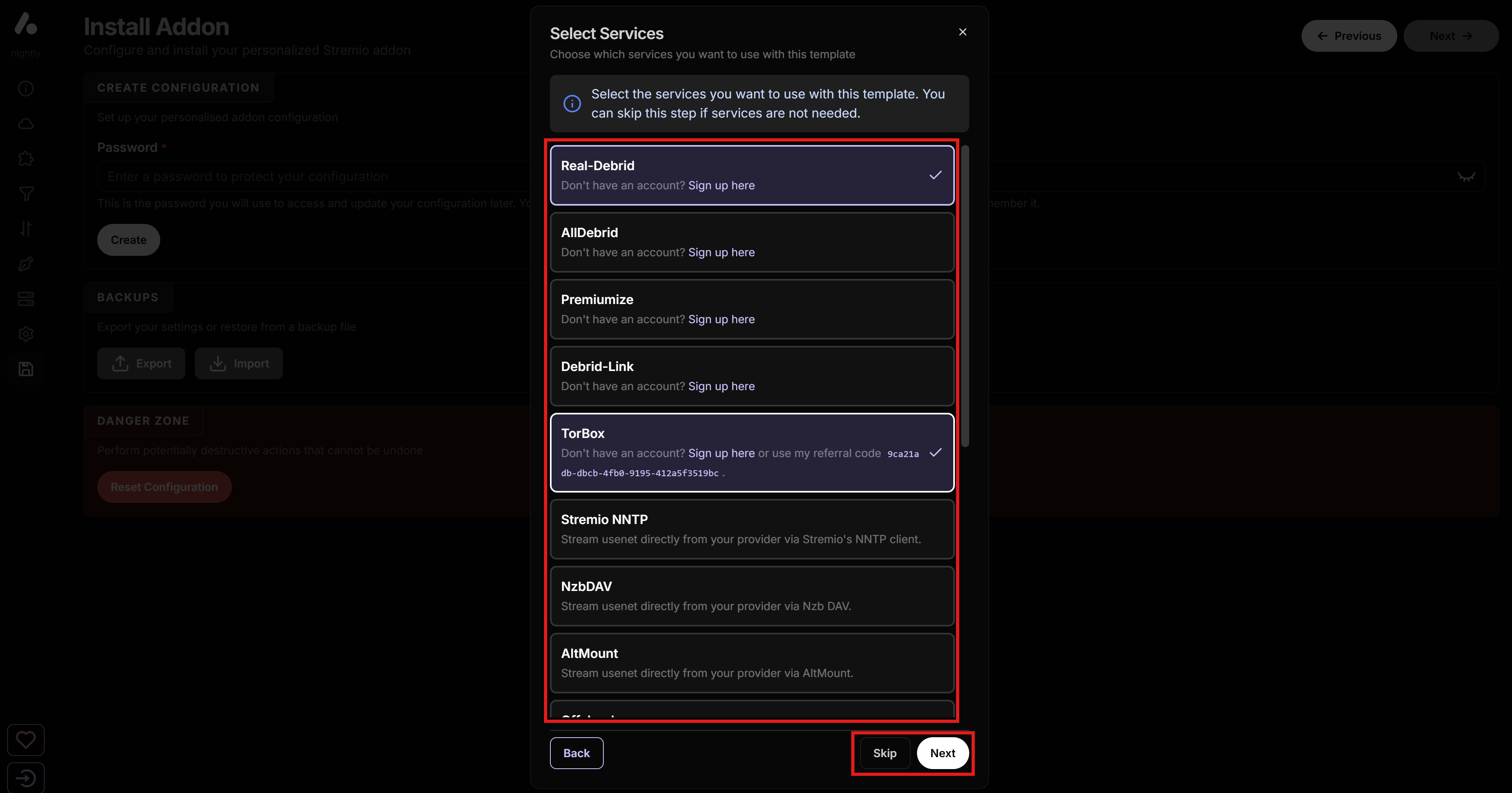Click the heart donate icon
The image size is (1512, 793).
click(x=26, y=740)
